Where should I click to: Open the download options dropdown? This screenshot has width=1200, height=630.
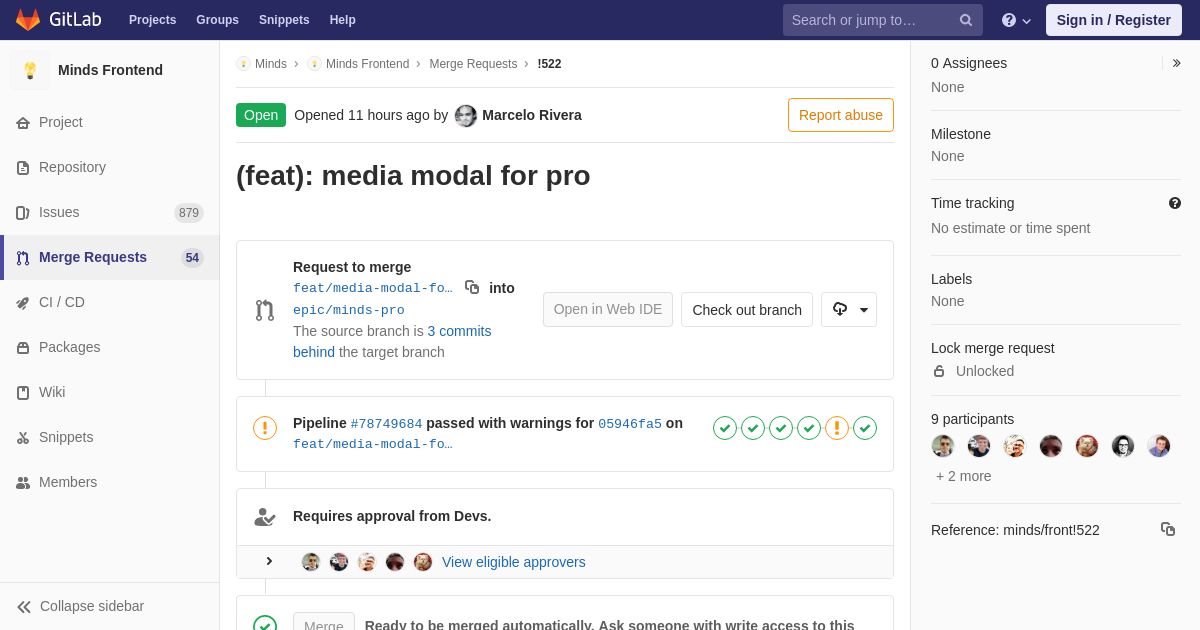849,310
